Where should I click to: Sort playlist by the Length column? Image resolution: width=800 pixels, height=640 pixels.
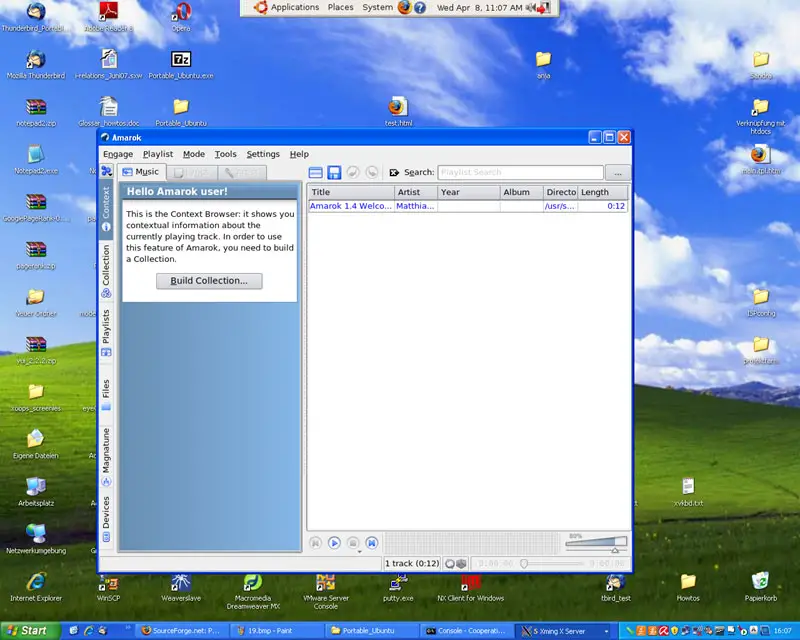[603, 192]
